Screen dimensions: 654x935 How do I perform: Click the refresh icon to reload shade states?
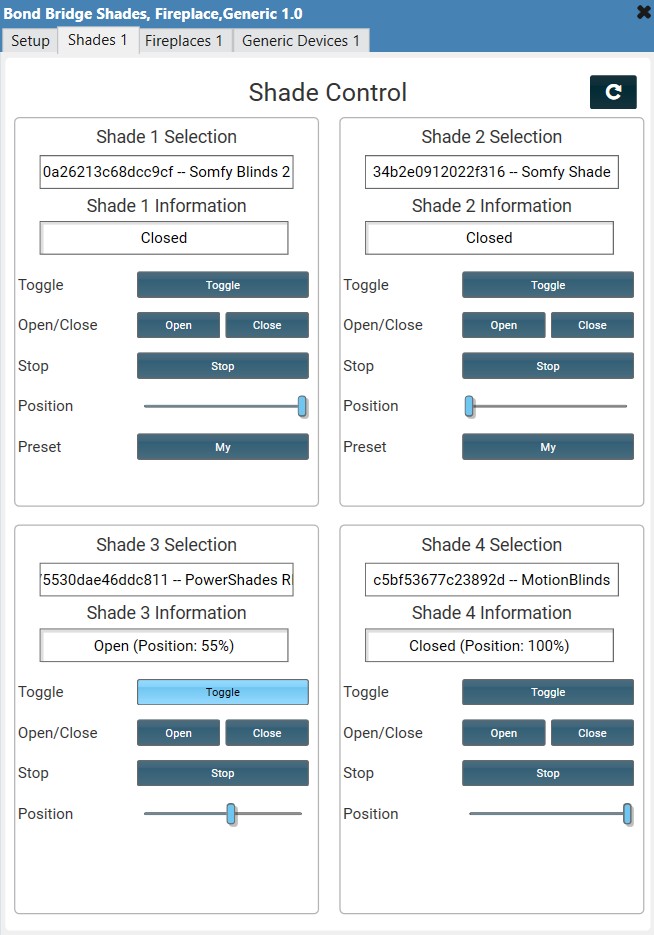613,92
